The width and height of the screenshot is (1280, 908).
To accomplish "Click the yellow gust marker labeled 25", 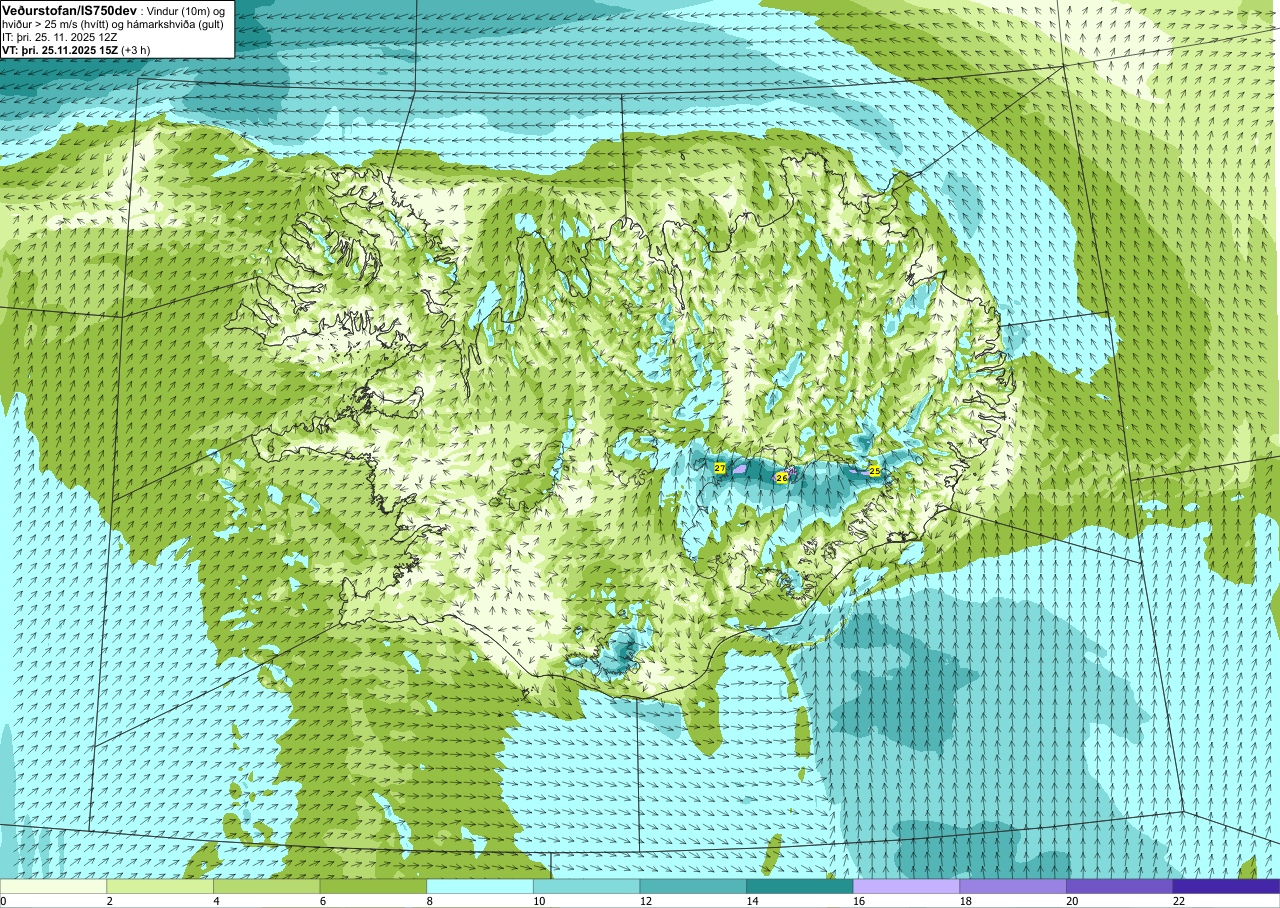I will pyautogui.click(x=875, y=470).
